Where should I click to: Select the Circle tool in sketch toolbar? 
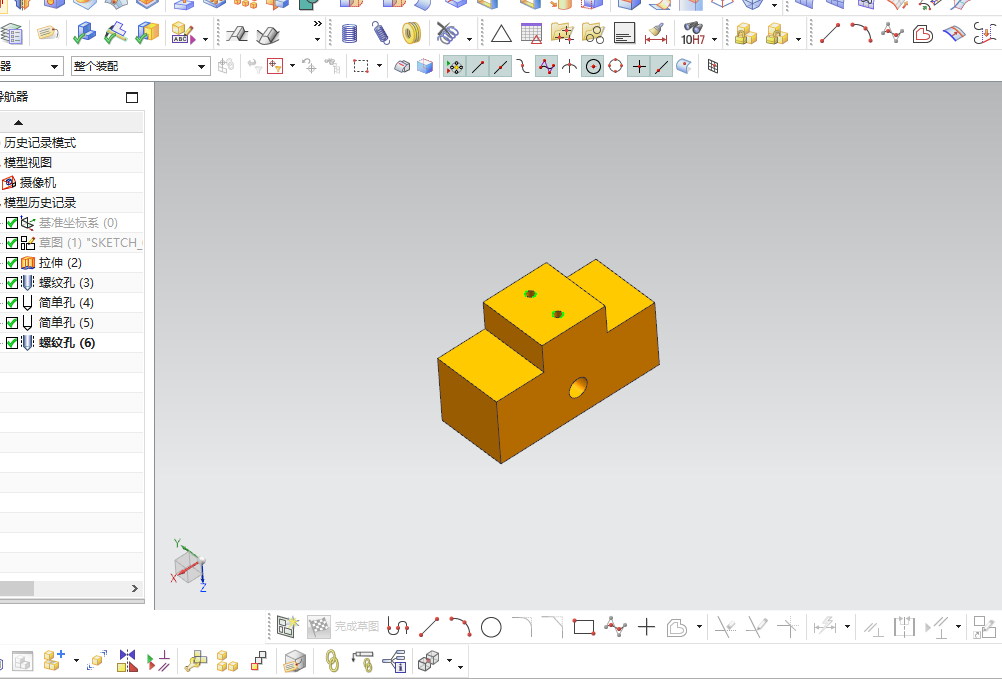pos(491,627)
